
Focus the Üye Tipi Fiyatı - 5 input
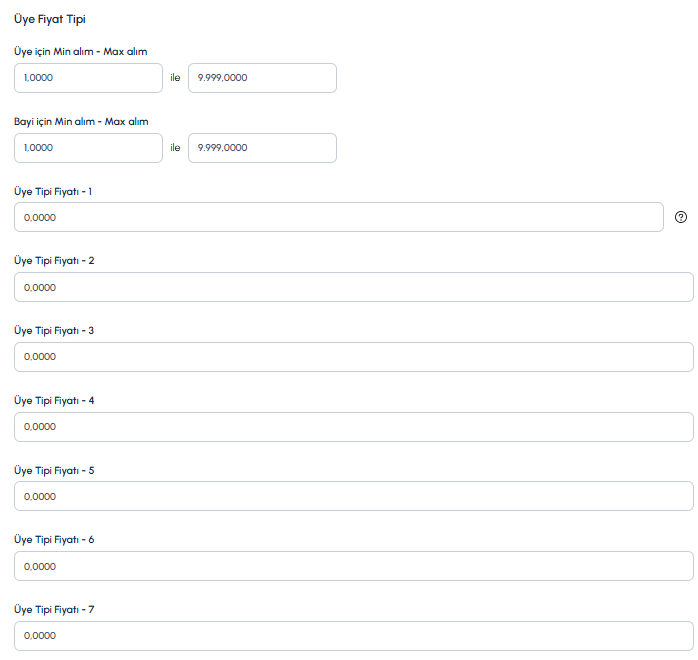pyautogui.click(x=354, y=496)
